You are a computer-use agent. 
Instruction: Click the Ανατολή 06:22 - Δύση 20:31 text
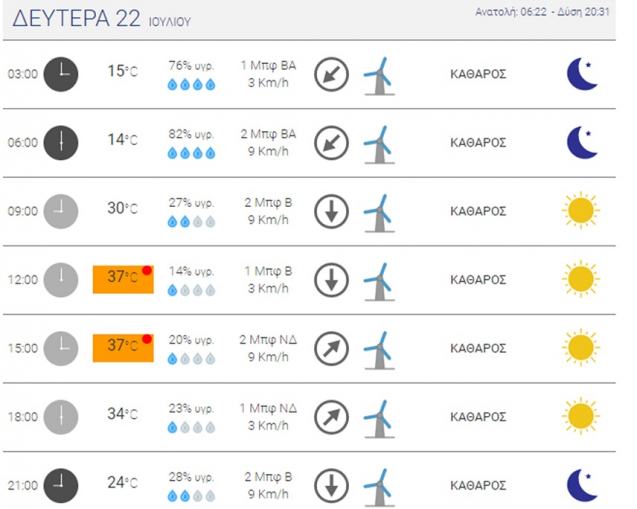pyautogui.click(x=542, y=12)
